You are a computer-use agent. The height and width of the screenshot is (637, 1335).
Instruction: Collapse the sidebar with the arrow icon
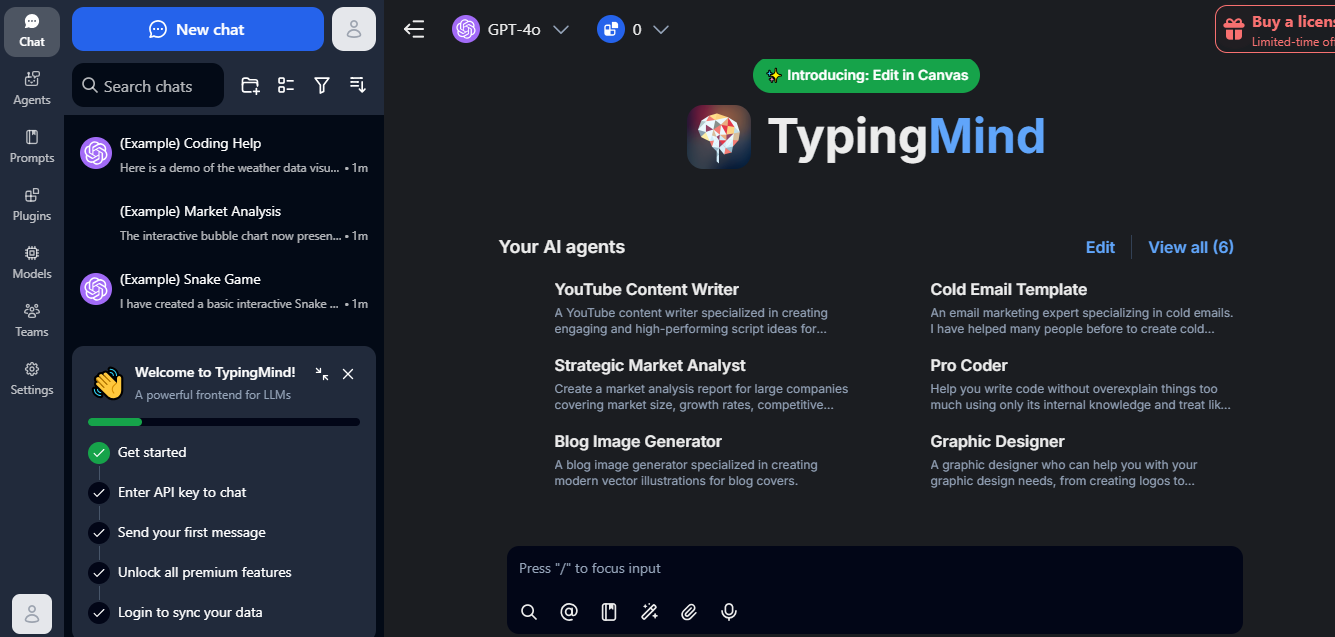(x=414, y=30)
